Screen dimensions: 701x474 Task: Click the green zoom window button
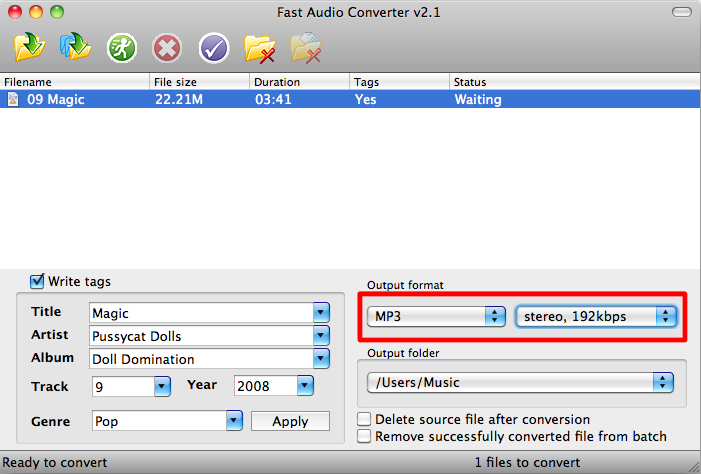click(57, 12)
